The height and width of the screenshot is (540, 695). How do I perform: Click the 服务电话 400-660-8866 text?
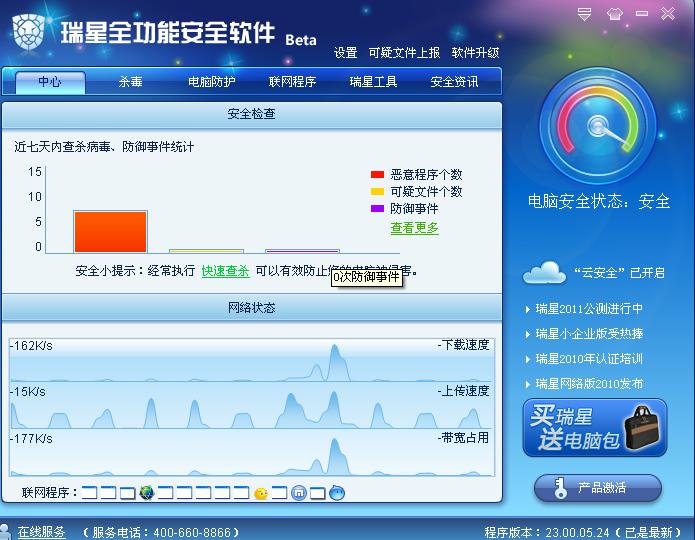tap(161, 532)
